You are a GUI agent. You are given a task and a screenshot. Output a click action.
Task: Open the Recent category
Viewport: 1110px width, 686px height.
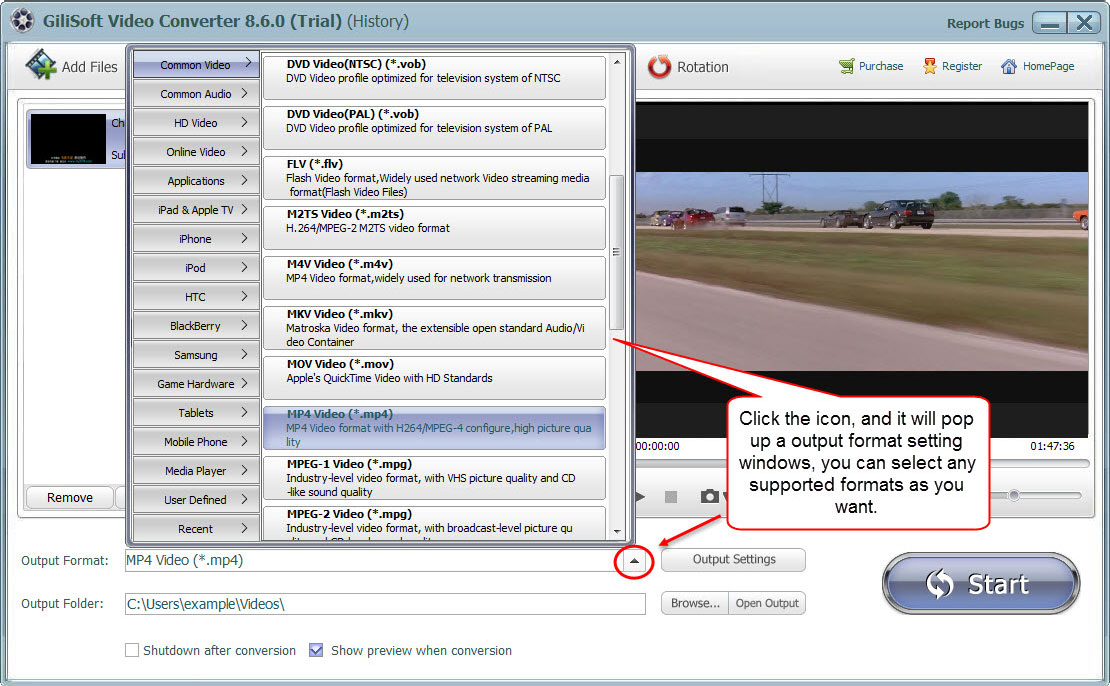[x=196, y=528]
